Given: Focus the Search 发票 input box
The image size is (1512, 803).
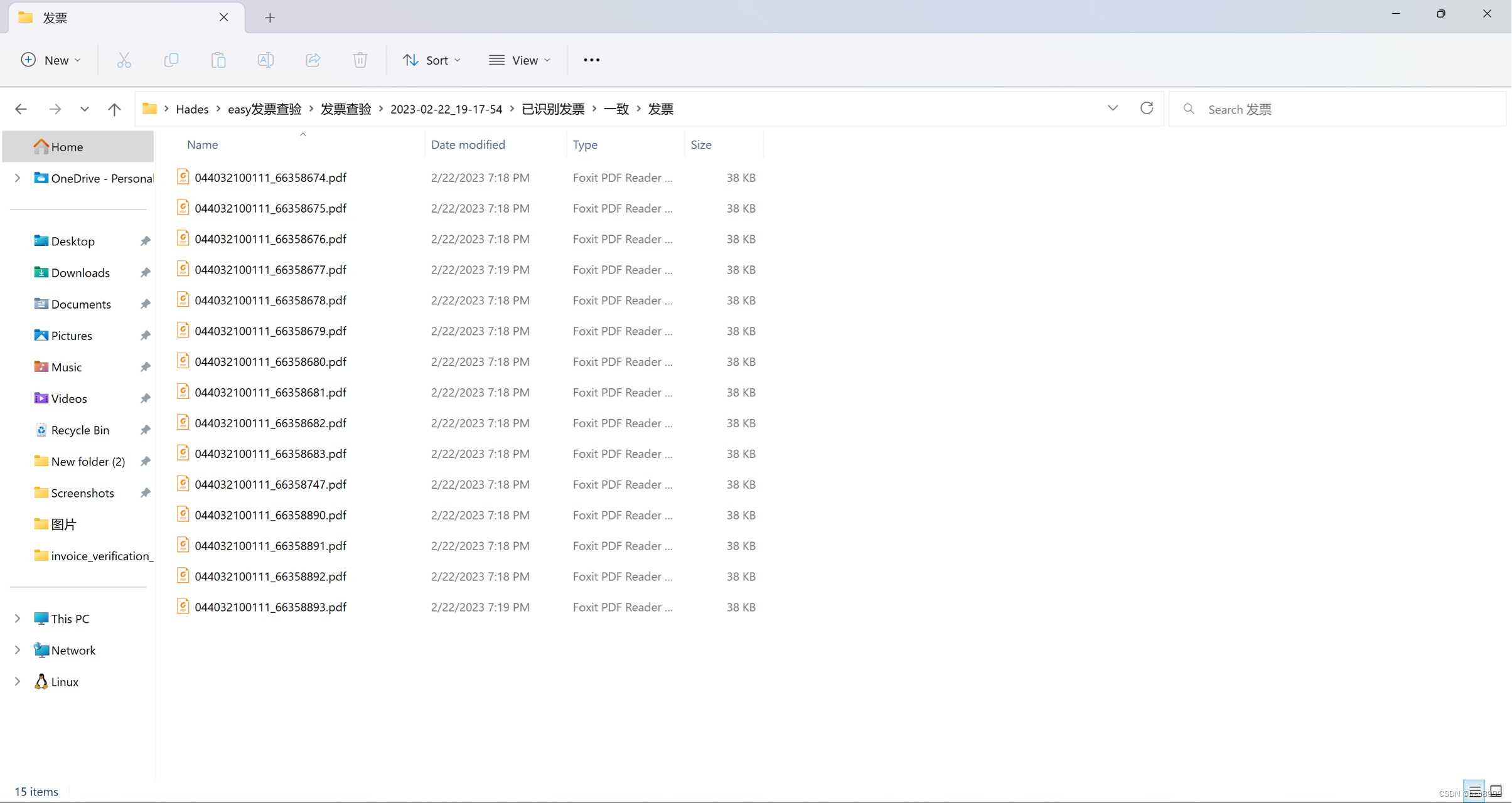Looking at the screenshot, I should pyautogui.click(x=1337, y=109).
